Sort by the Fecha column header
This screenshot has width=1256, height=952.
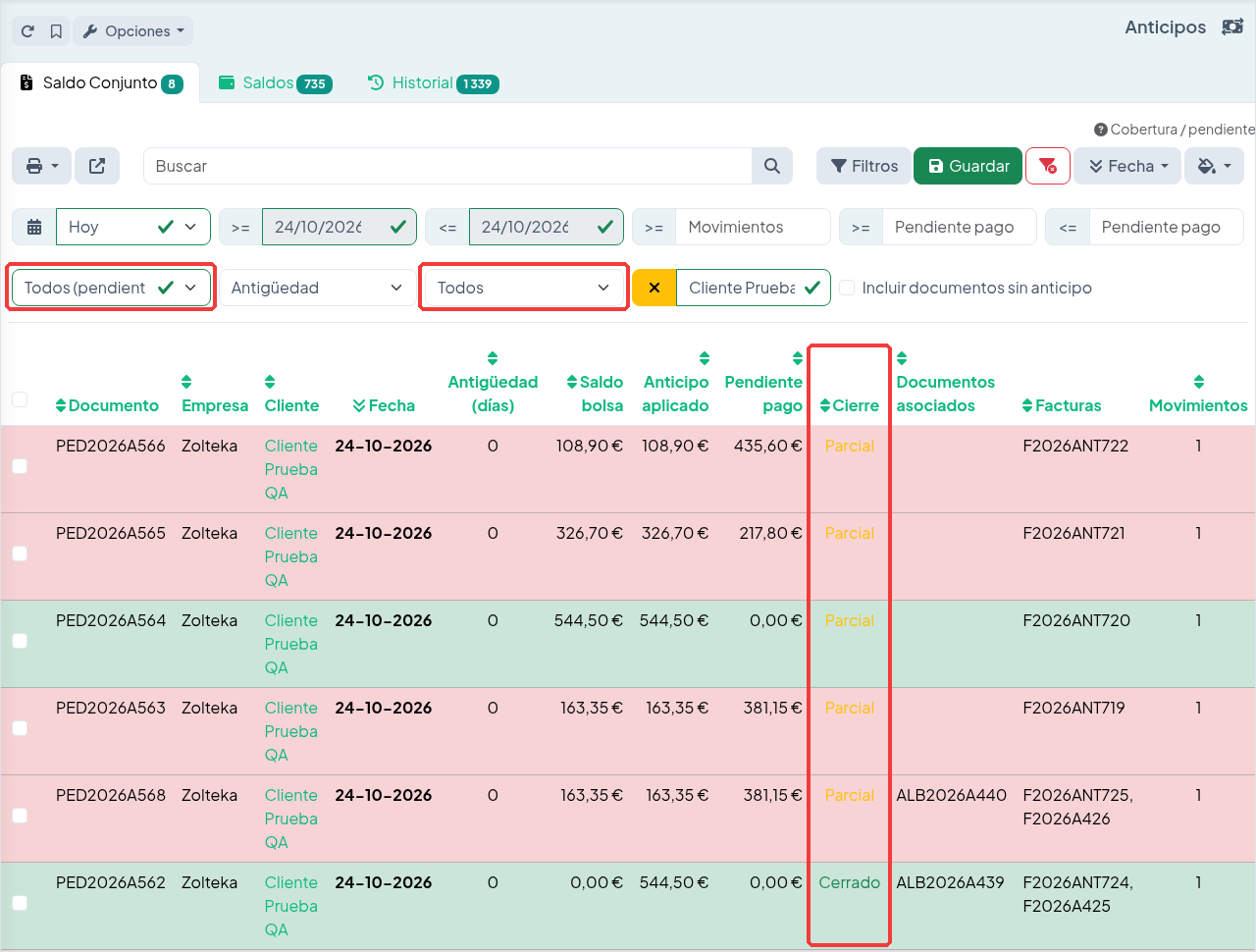384,405
